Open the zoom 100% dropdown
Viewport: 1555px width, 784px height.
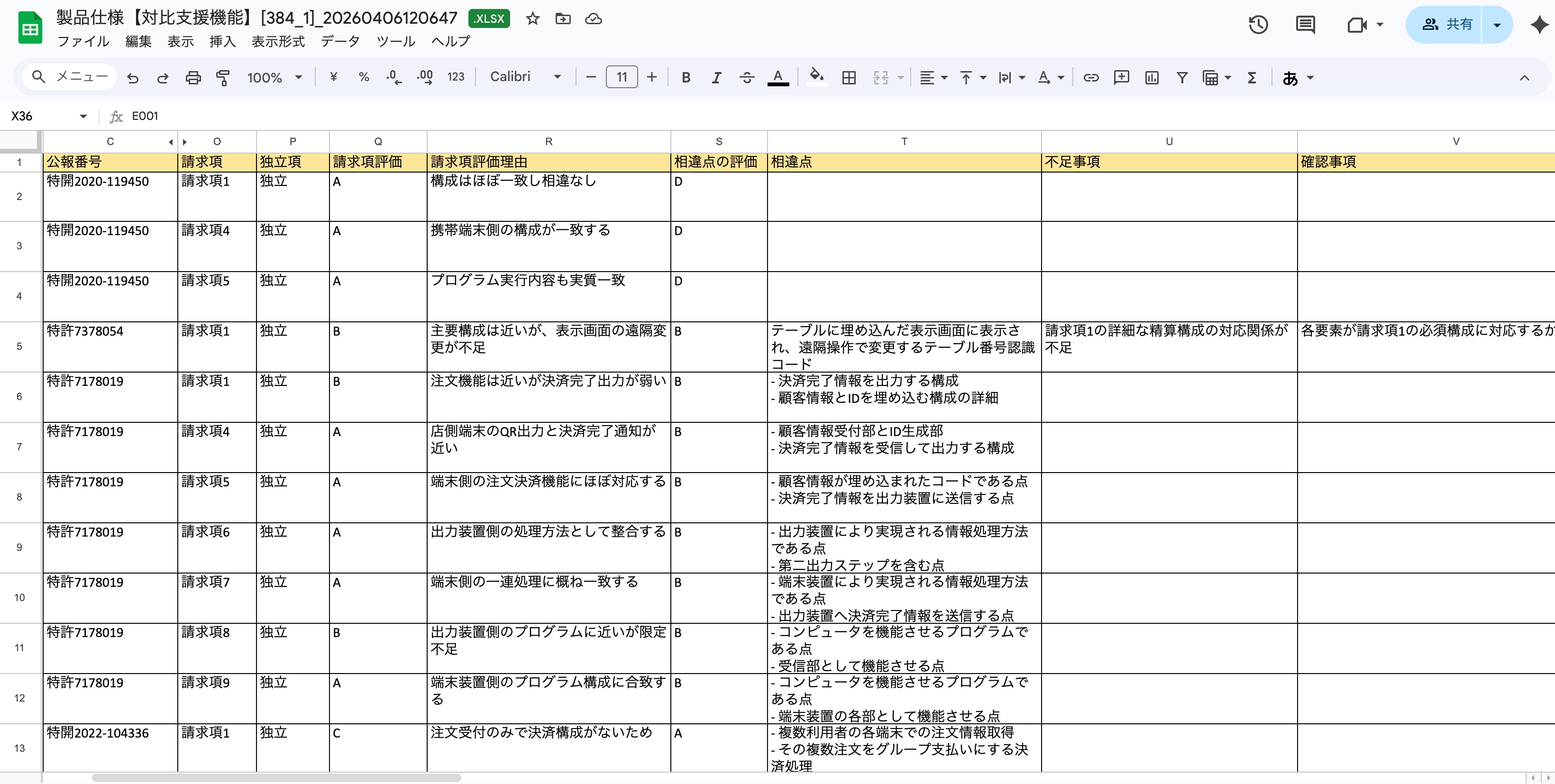point(274,77)
